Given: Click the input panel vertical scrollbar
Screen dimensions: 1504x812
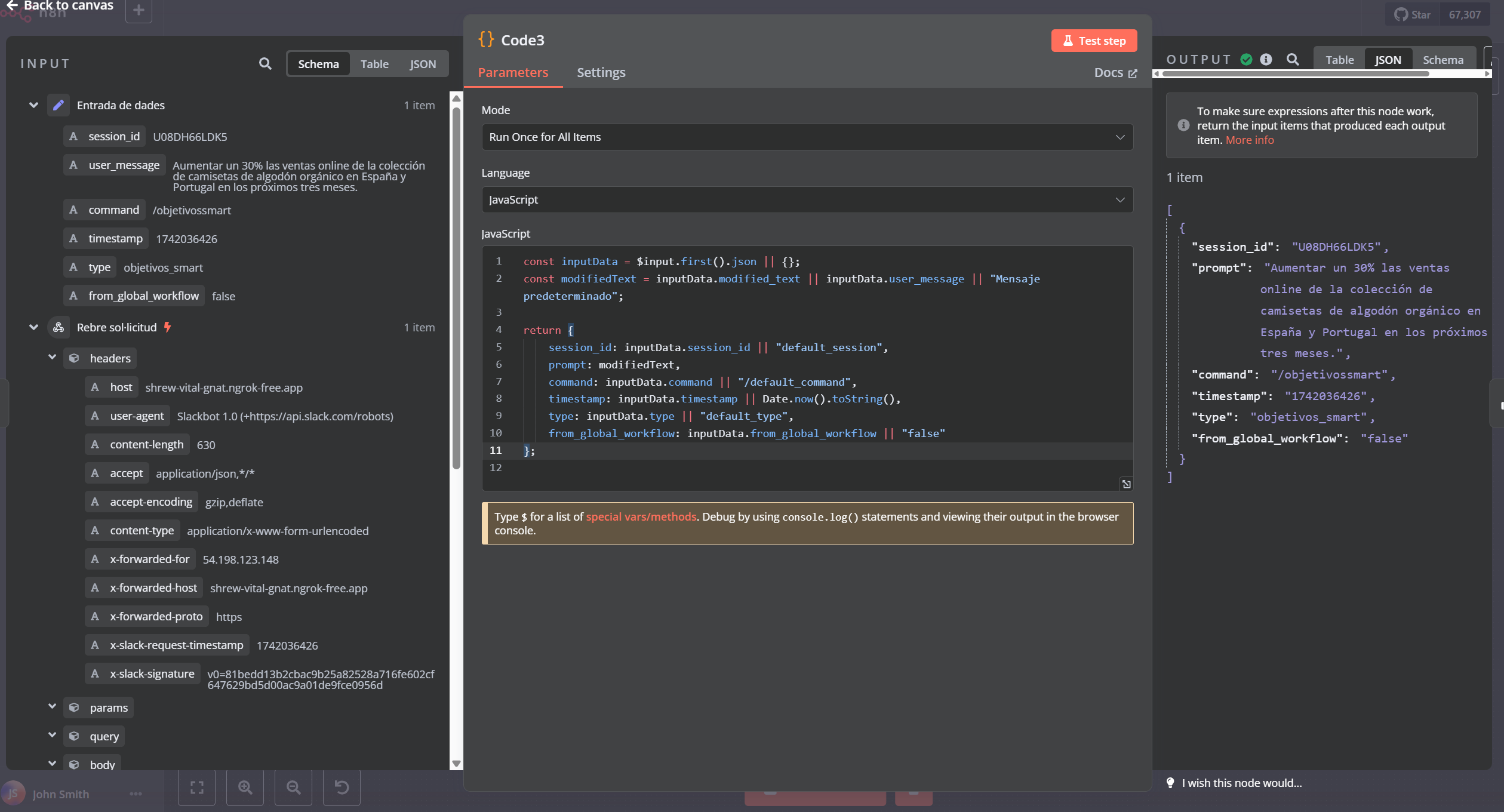Looking at the screenshot, I should click(456, 287).
